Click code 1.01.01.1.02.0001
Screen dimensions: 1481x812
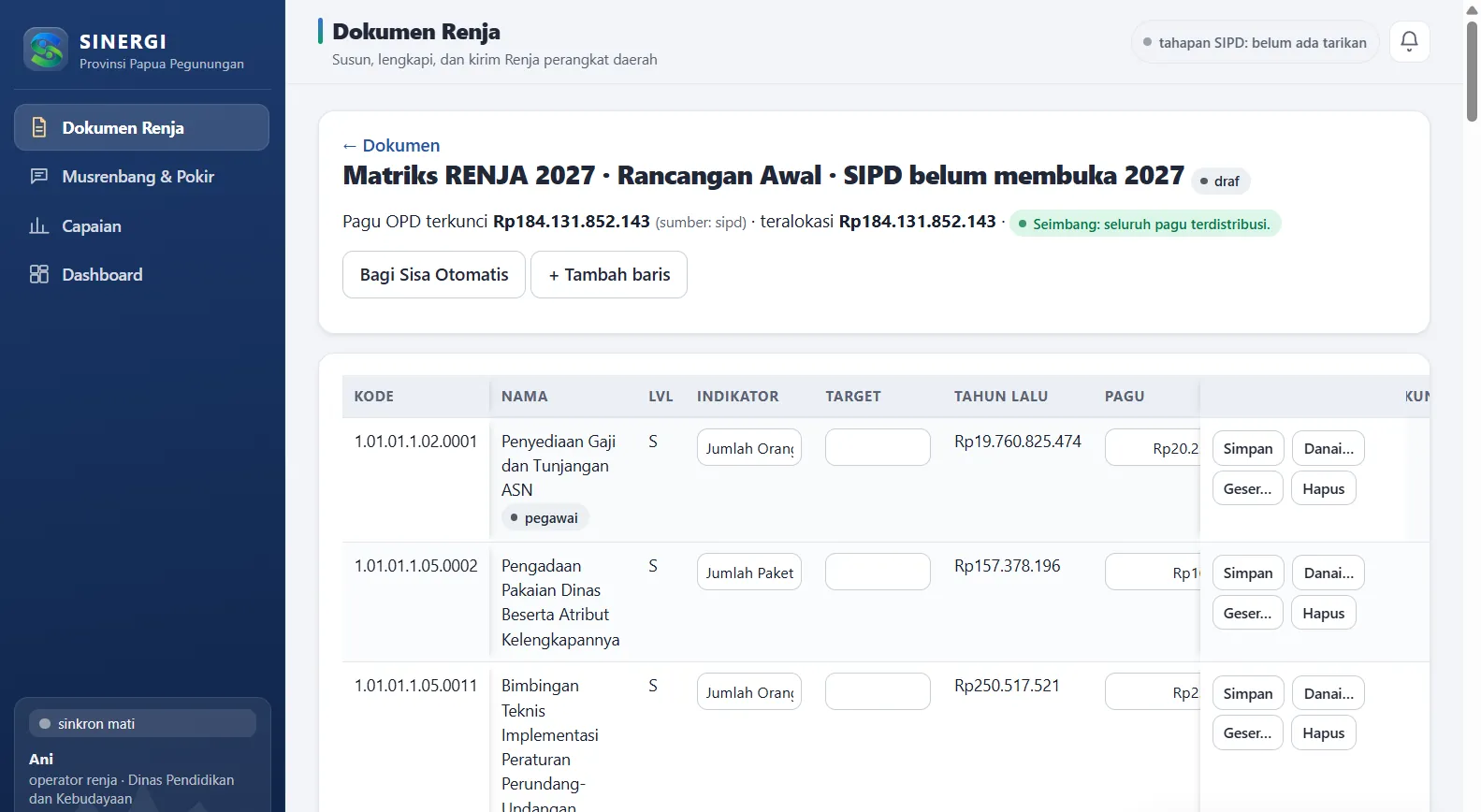pyautogui.click(x=415, y=441)
